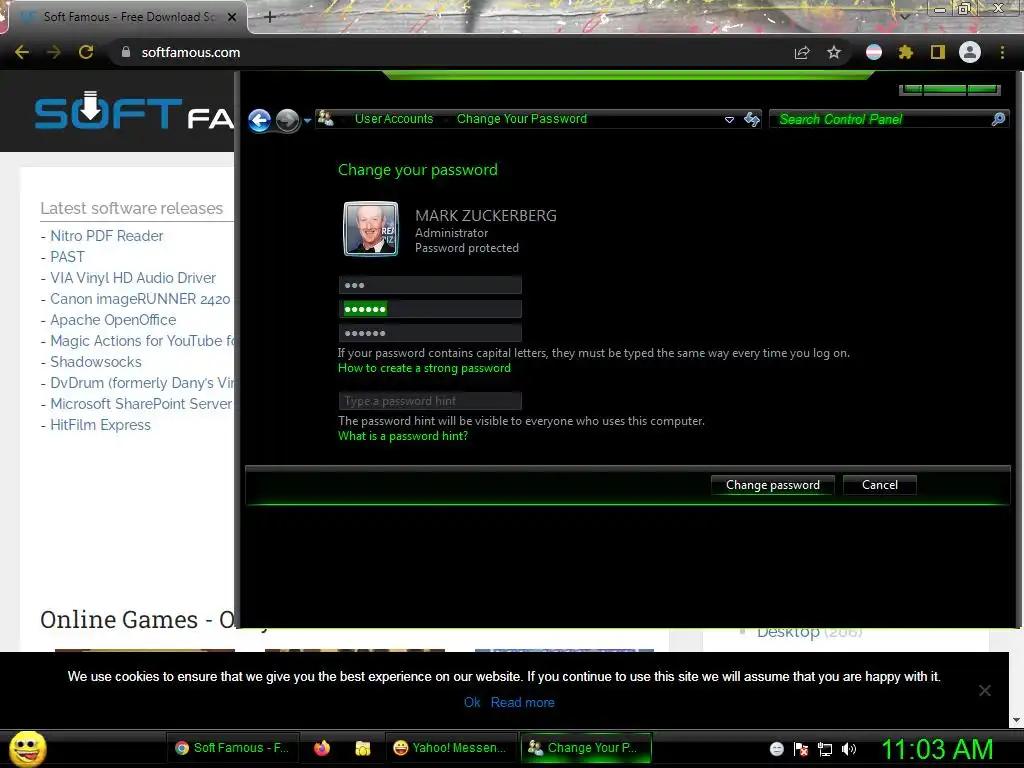The image size is (1024, 768).
Task: Switch to Yahoo! Messenger taskbar button
Action: (450, 748)
